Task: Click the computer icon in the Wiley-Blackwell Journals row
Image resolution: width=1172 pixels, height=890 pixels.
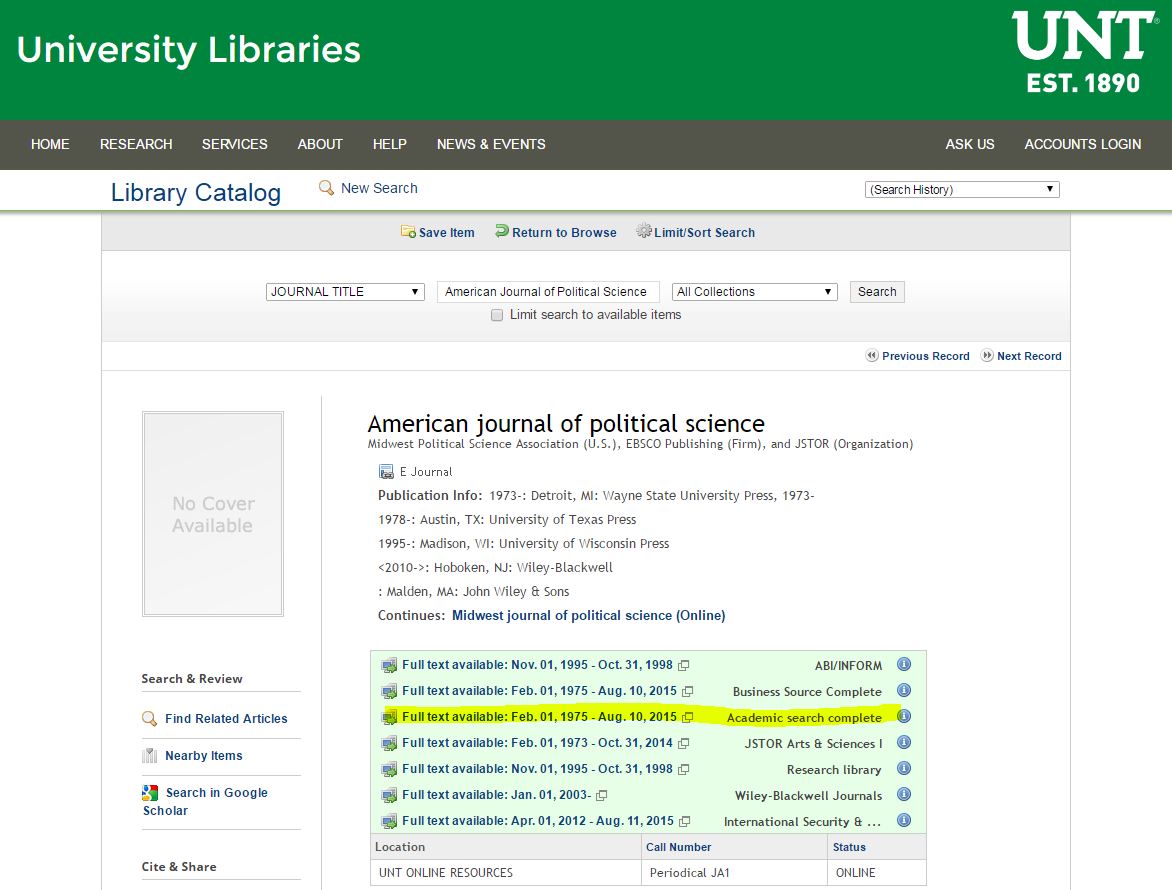Action: (x=389, y=795)
